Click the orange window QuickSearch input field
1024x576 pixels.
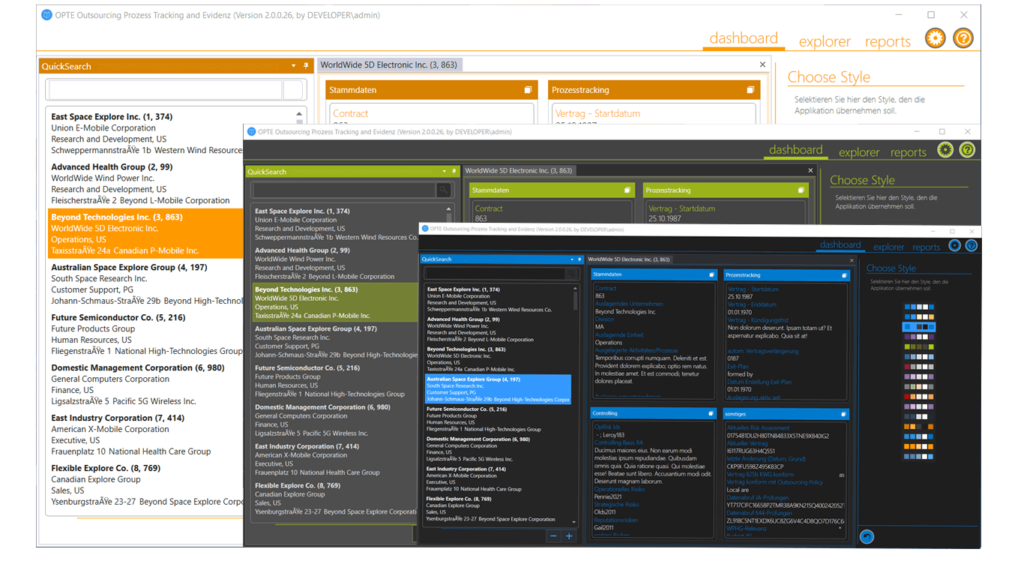click(165, 90)
